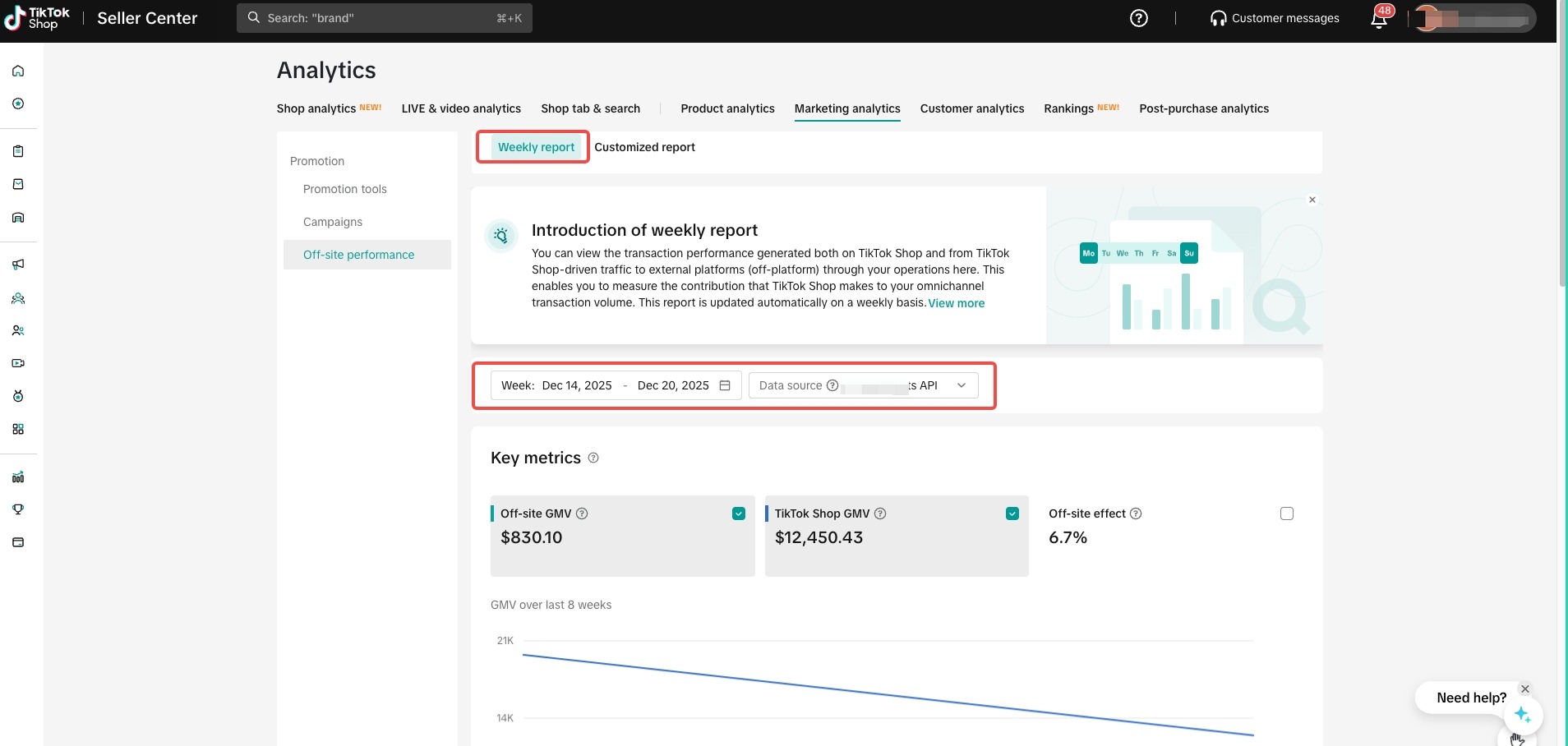The image size is (1568, 746).
Task: Open the notifications bell showing 48 alerts
Action: 1378,18
